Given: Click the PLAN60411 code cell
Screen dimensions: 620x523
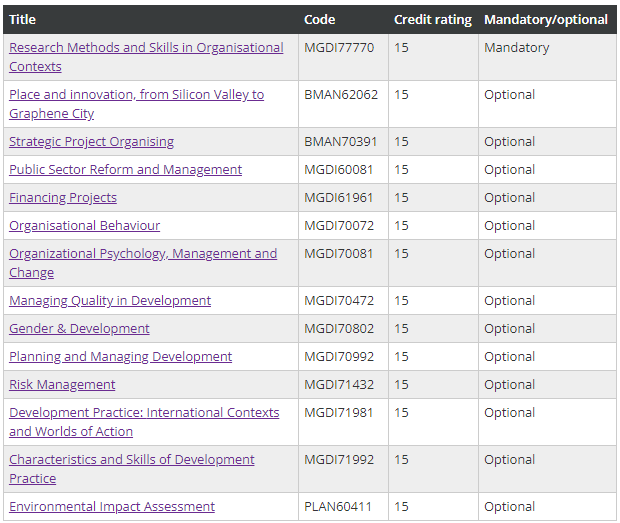Looking at the screenshot, I should click(338, 507).
